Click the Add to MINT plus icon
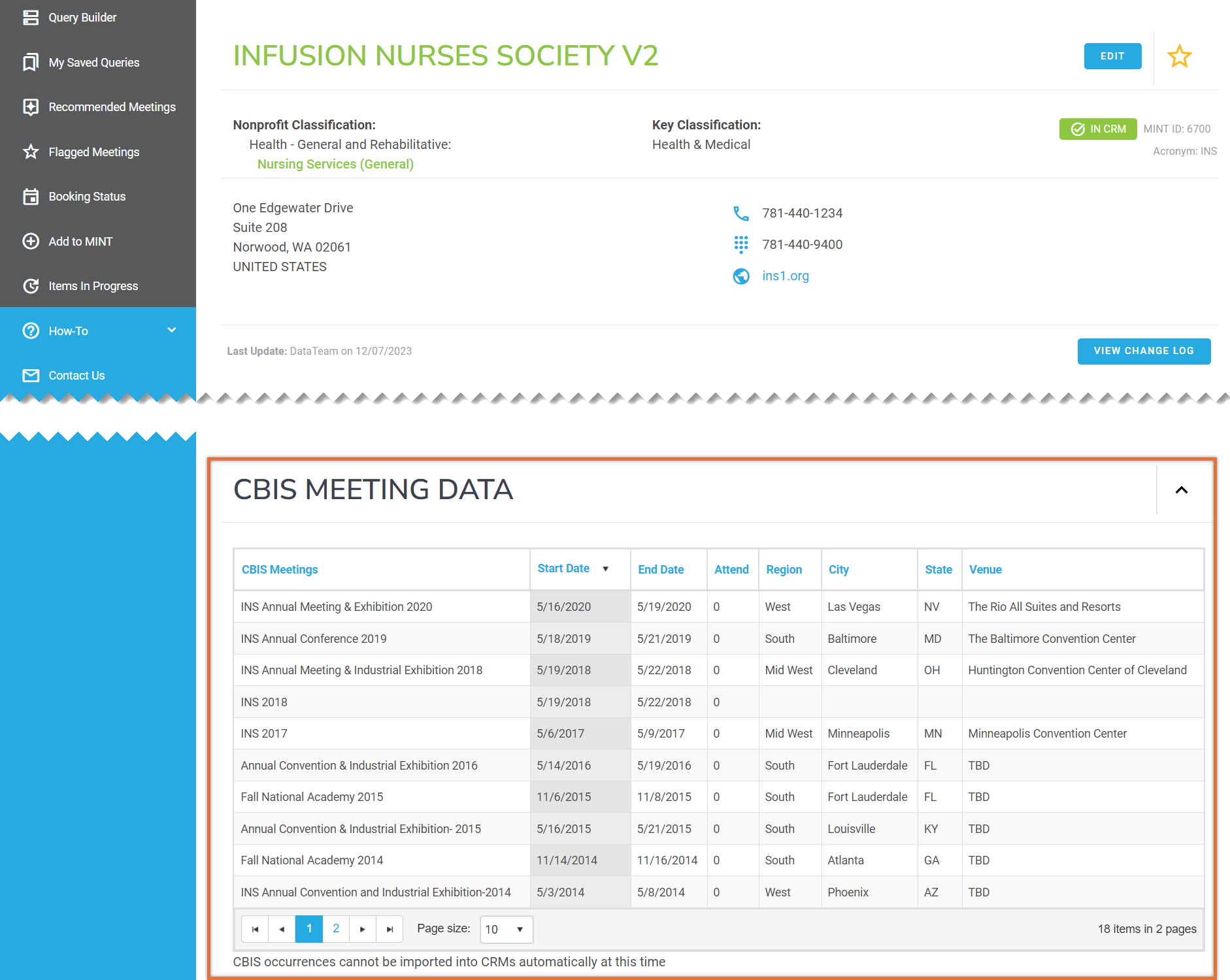Screen dimensions: 1230x980 (31, 242)
